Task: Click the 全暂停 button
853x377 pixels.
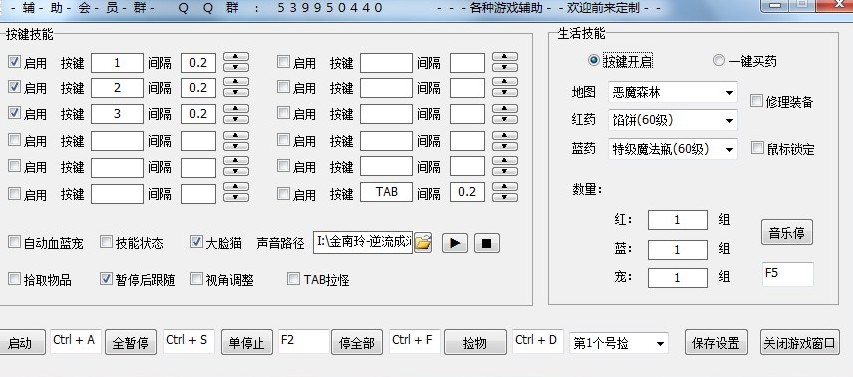Action: pos(131,343)
